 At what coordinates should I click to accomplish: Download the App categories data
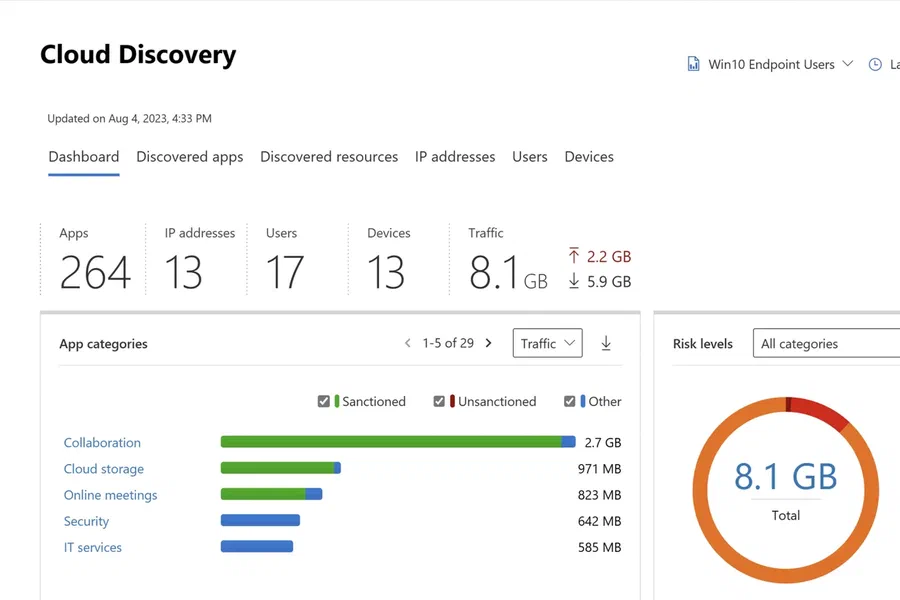coord(606,343)
